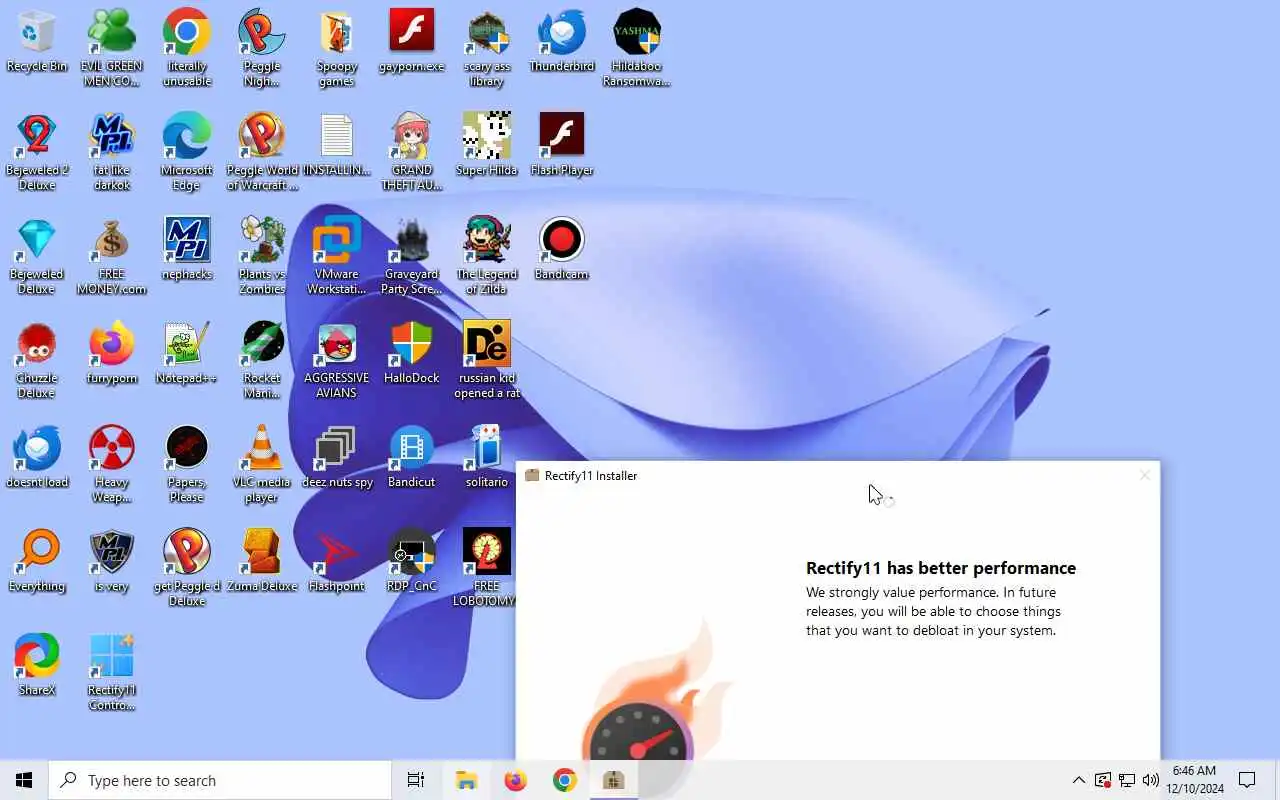Select the Rocket Mania desktop icon
The width and height of the screenshot is (1280, 800).
(262, 360)
